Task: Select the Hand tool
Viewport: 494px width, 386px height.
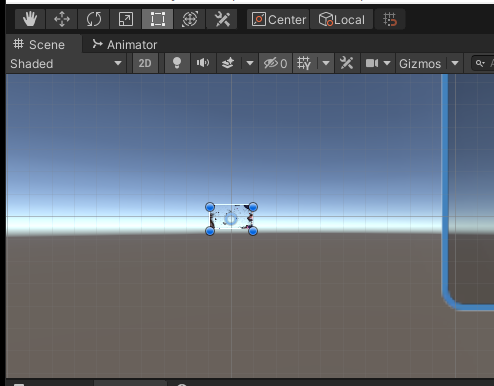Action: [30, 19]
